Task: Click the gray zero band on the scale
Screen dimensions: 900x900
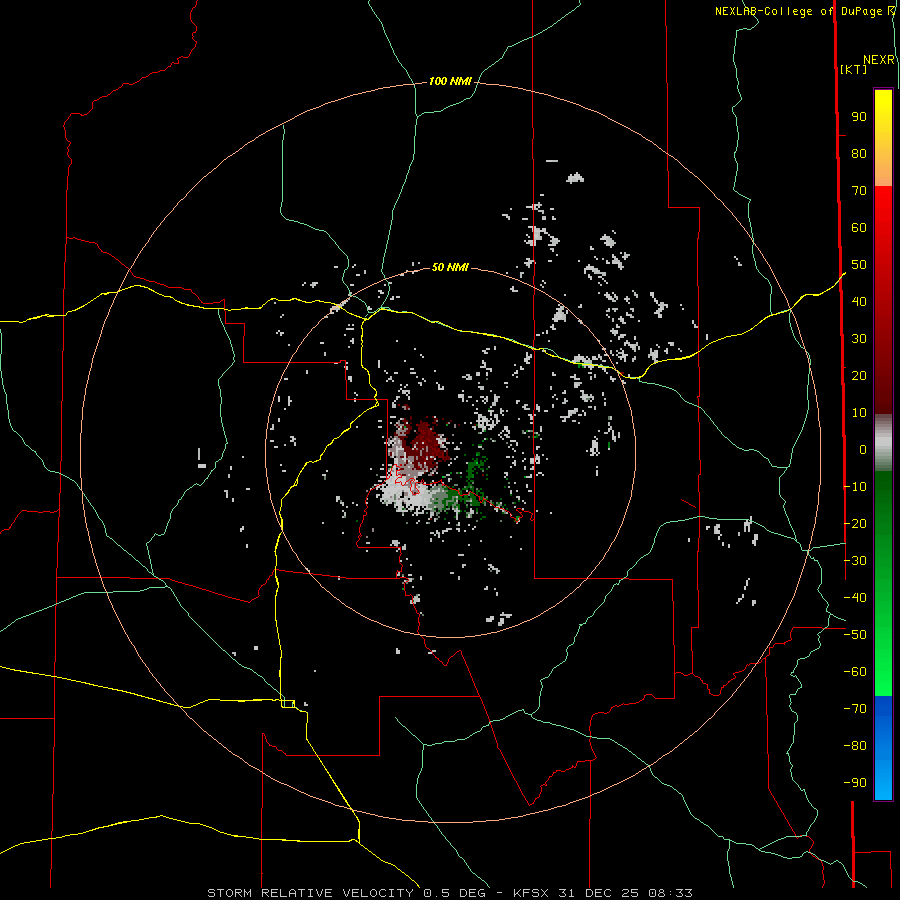Action: click(883, 443)
